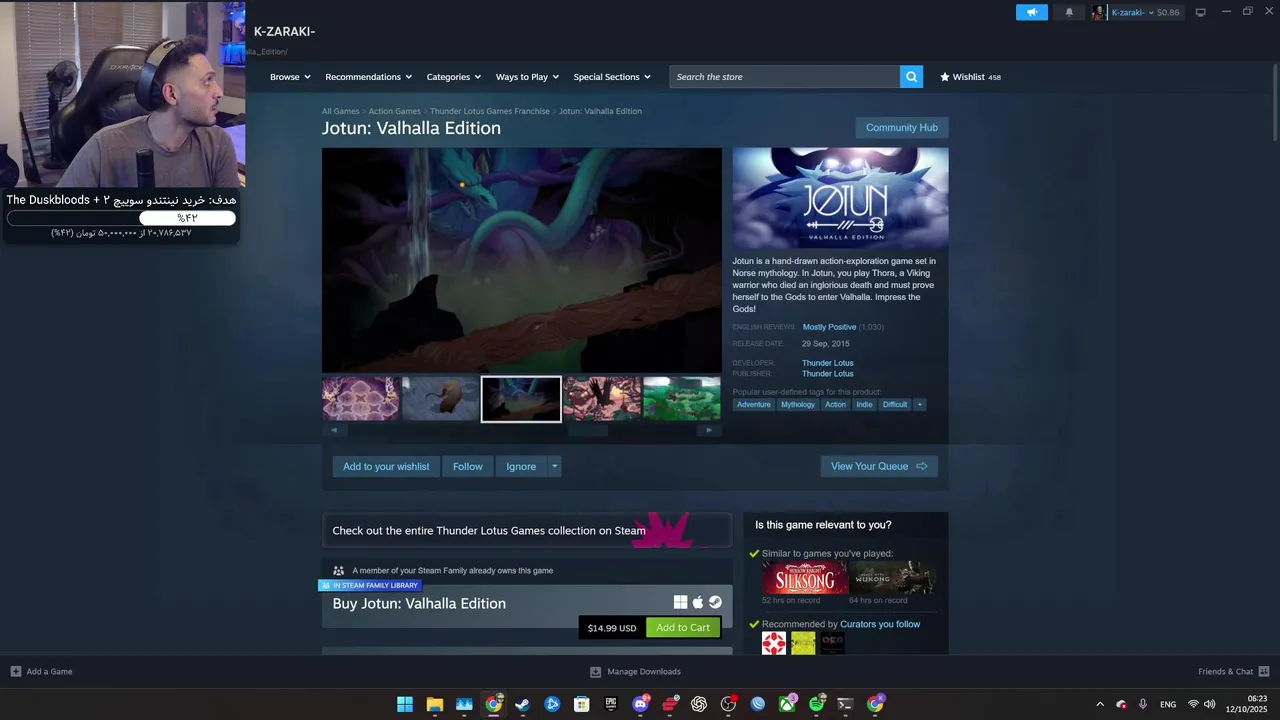
Task: Click Add to your wishlist
Action: tap(386, 466)
